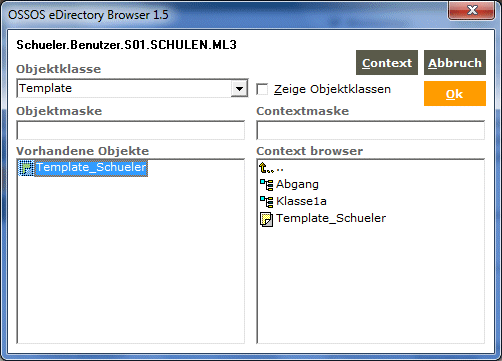Focus the Contextmaske input field

tap(370, 130)
